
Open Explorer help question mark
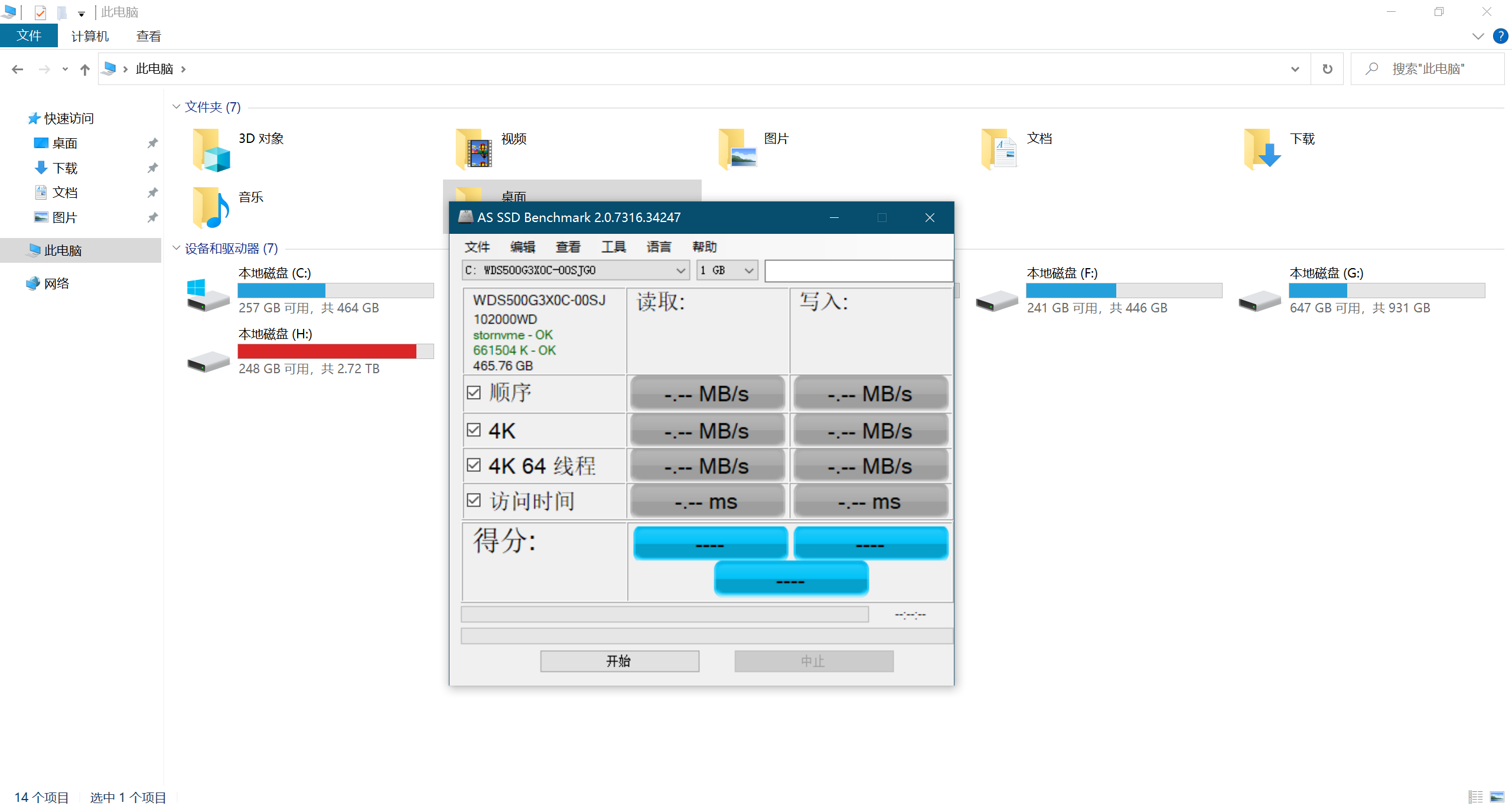pos(1501,36)
